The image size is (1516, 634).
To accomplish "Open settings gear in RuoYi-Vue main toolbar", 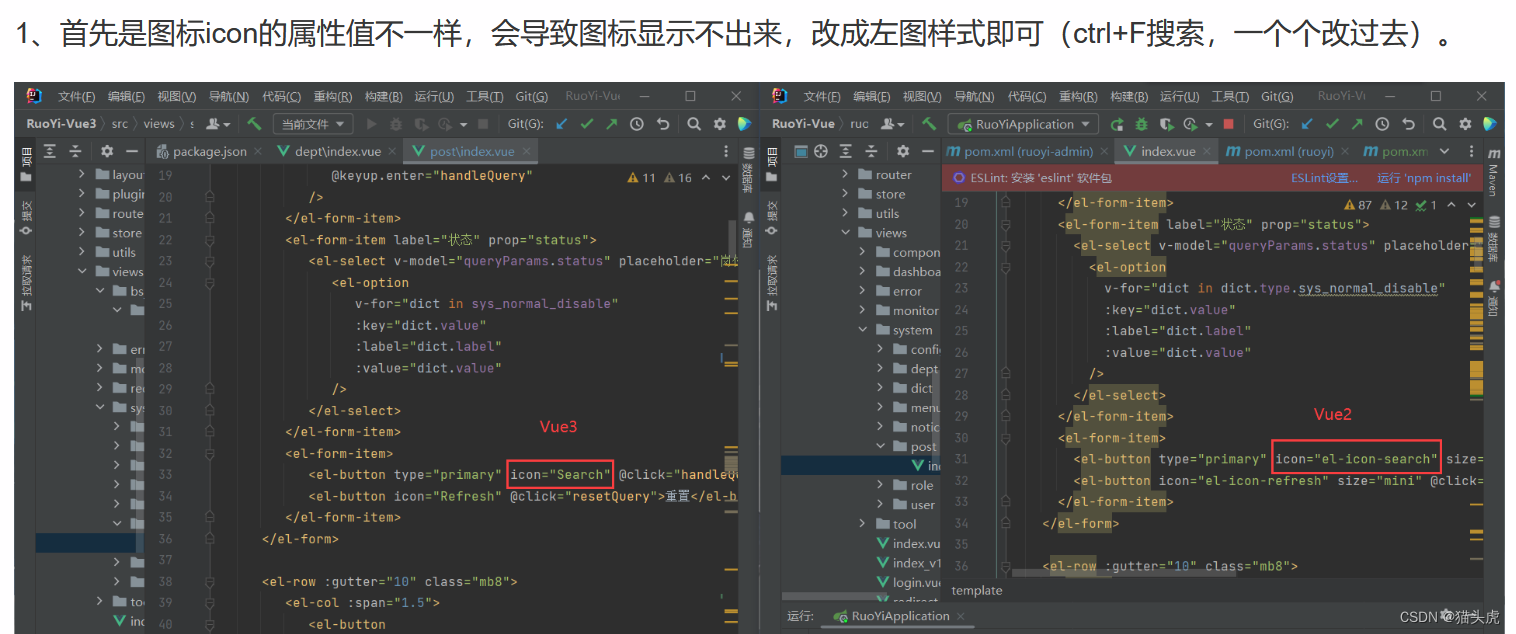I will pos(1464,124).
